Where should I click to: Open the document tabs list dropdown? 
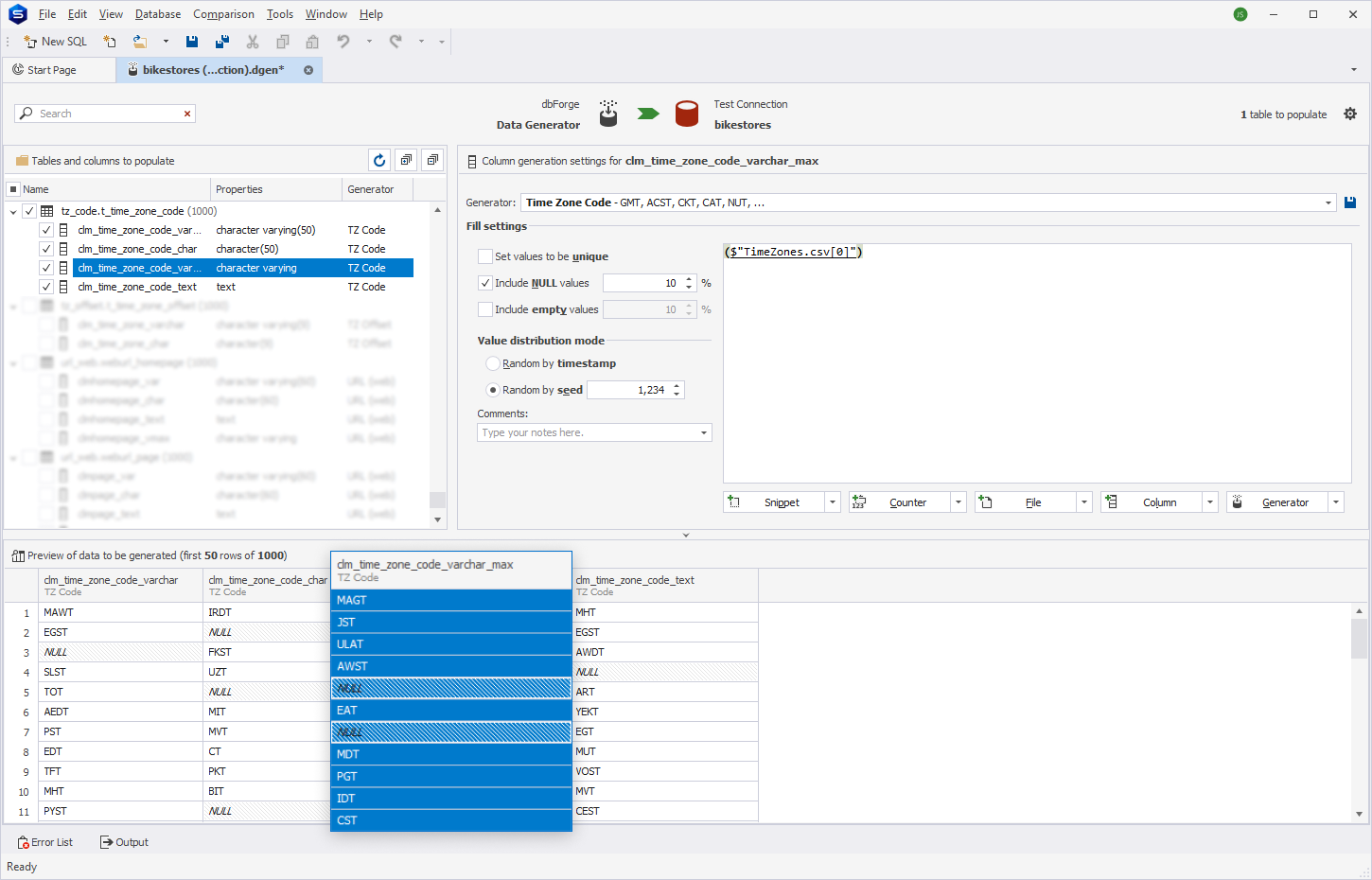(1354, 70)
